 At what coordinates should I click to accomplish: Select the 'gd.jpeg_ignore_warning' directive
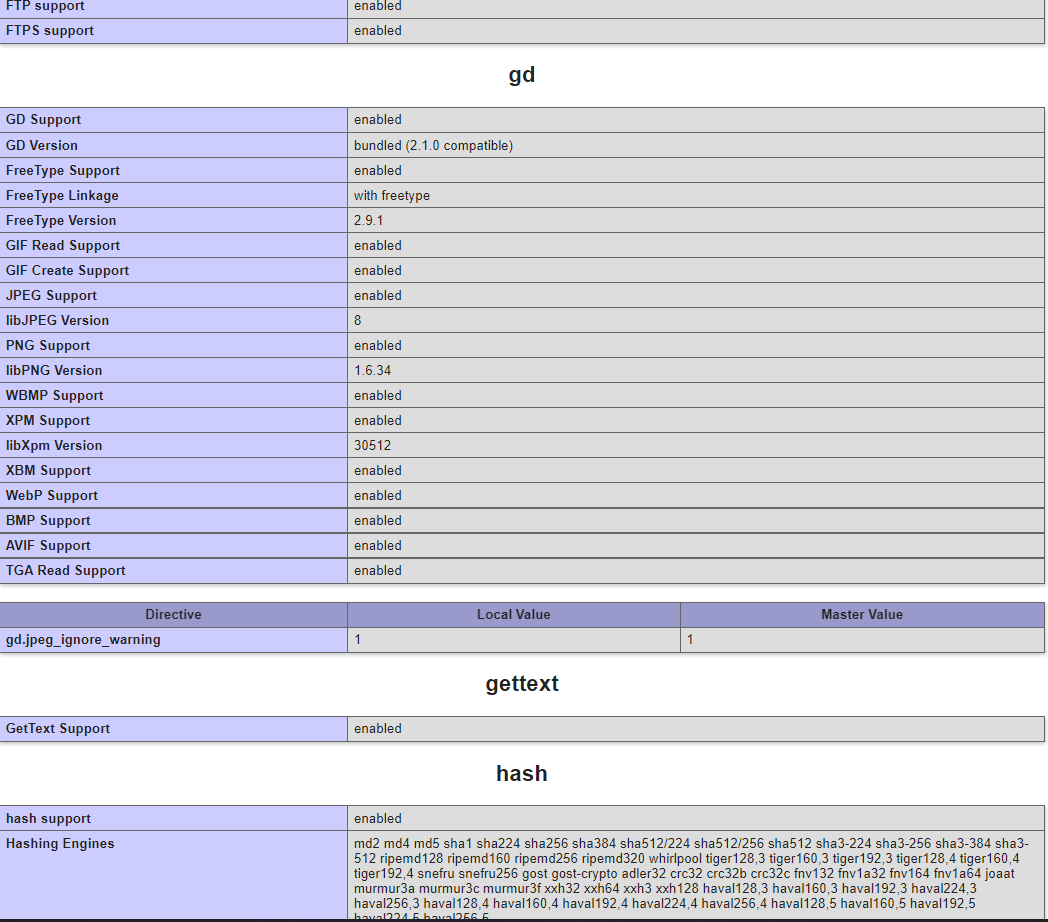83,640
